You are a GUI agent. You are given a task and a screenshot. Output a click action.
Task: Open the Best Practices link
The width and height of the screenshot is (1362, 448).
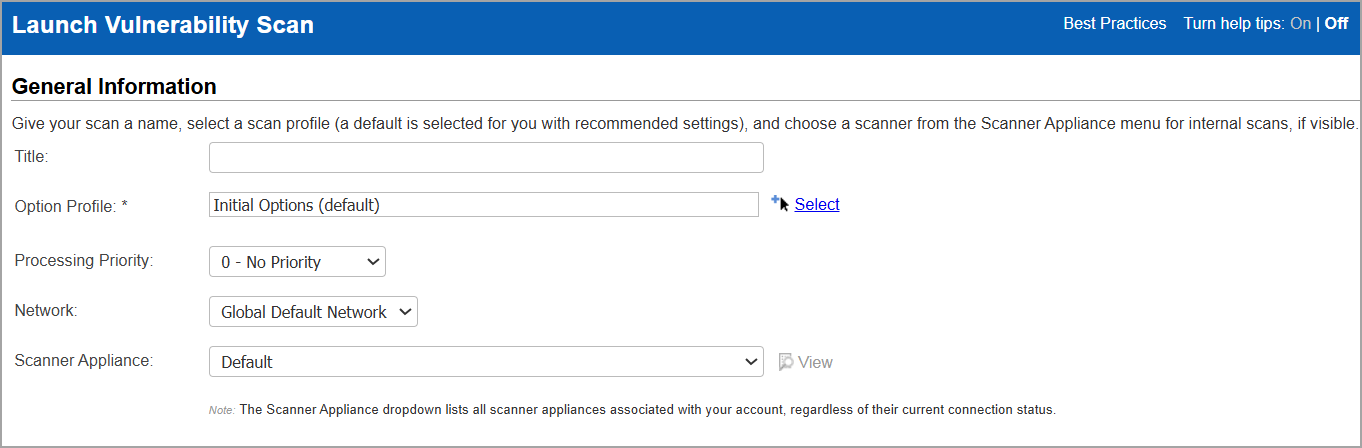tap(1114, 24)
